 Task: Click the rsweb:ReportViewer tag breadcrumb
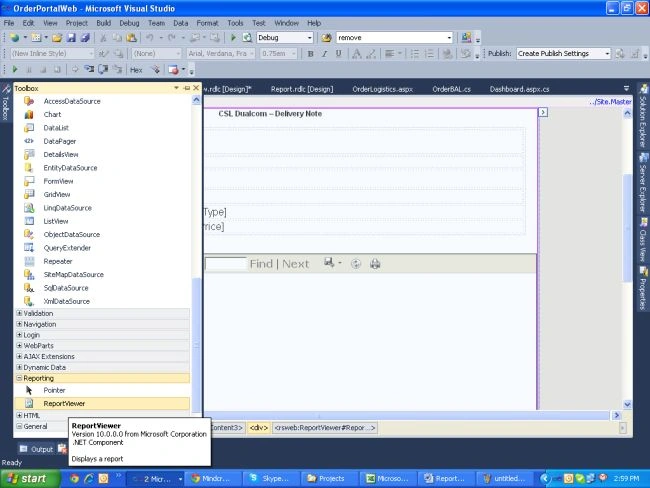click(325, 427)
